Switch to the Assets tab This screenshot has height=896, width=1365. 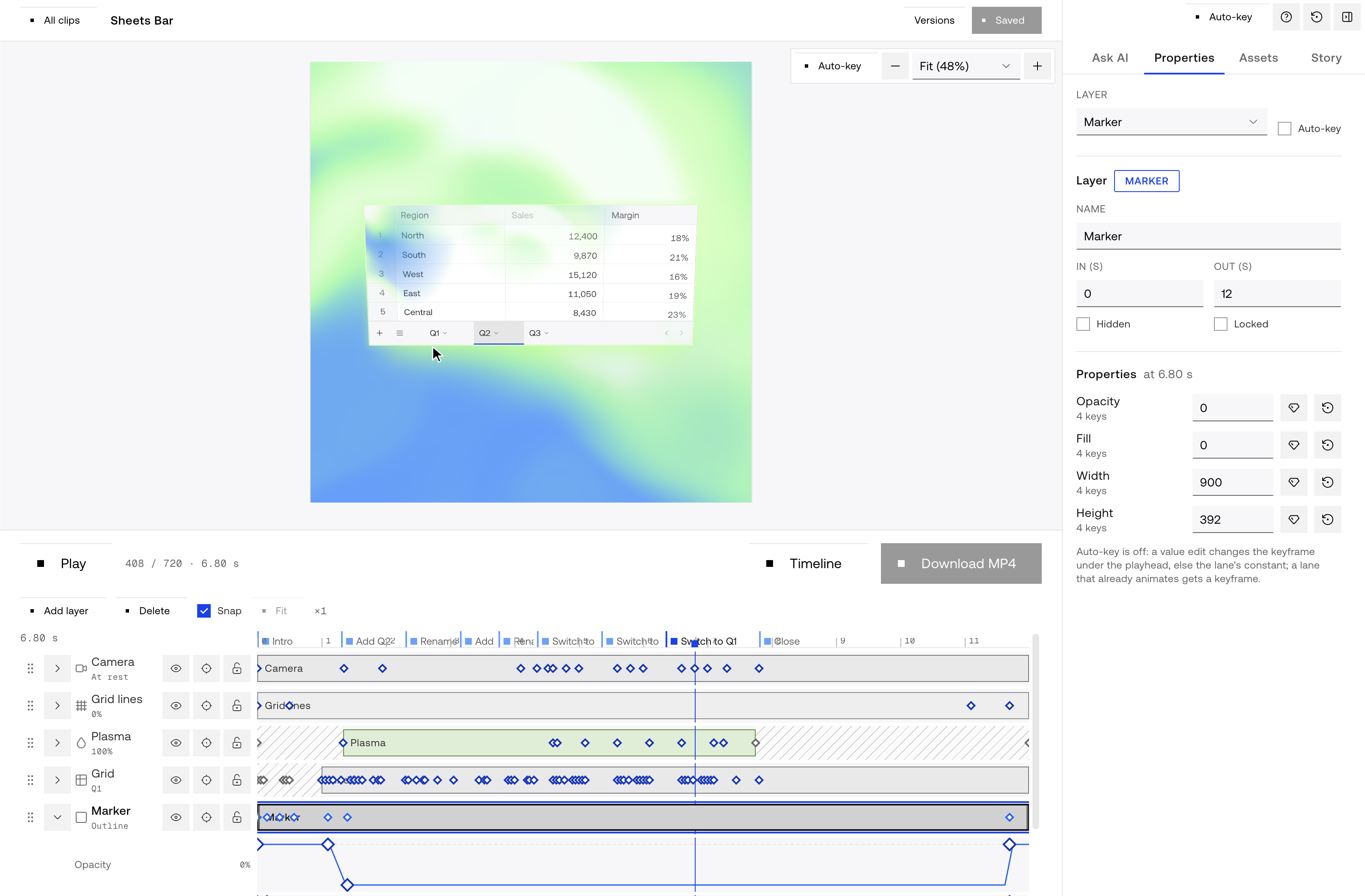coord(1258,58)
